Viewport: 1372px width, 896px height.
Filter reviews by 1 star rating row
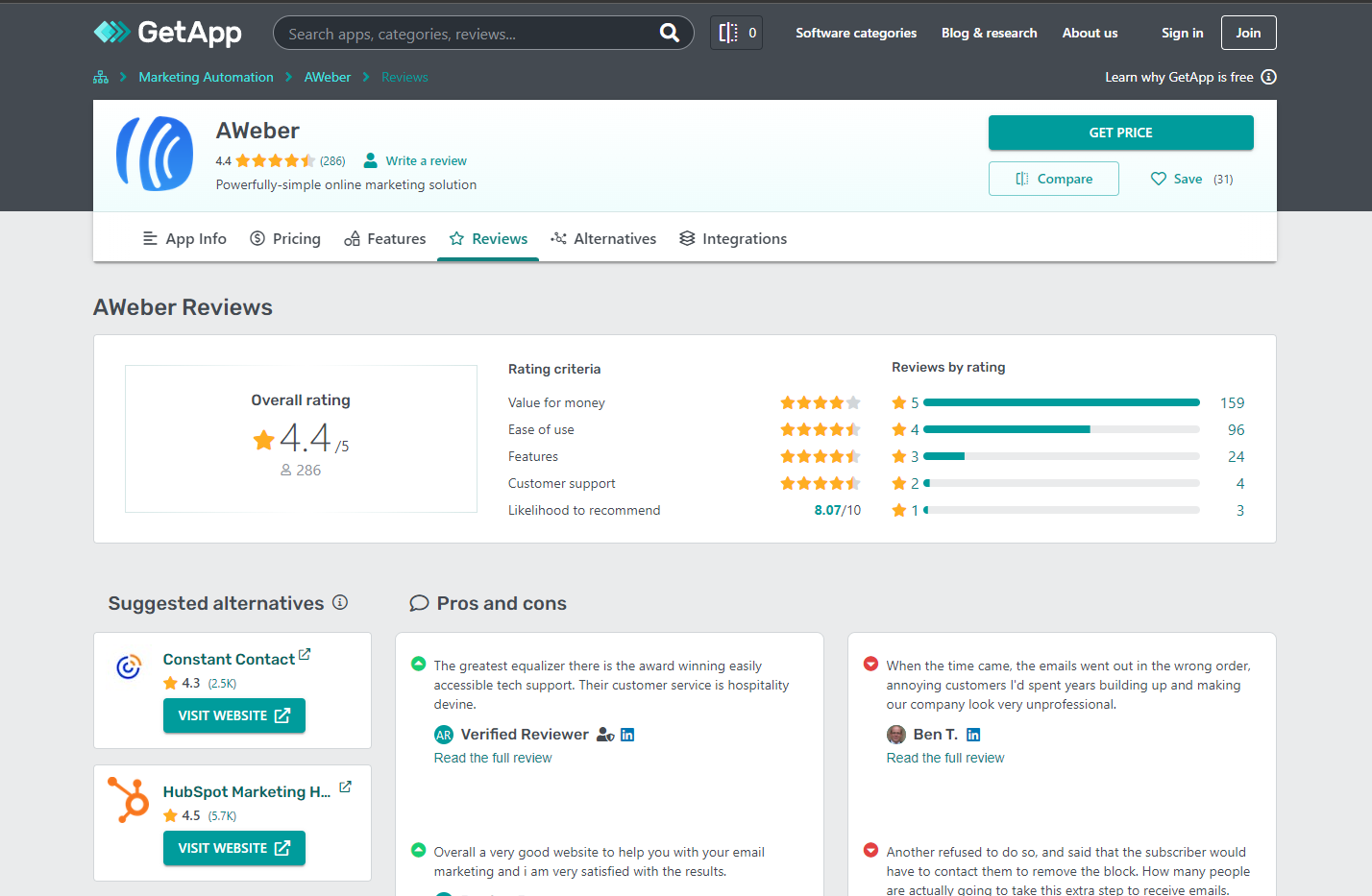click(x=1068, y=510)
